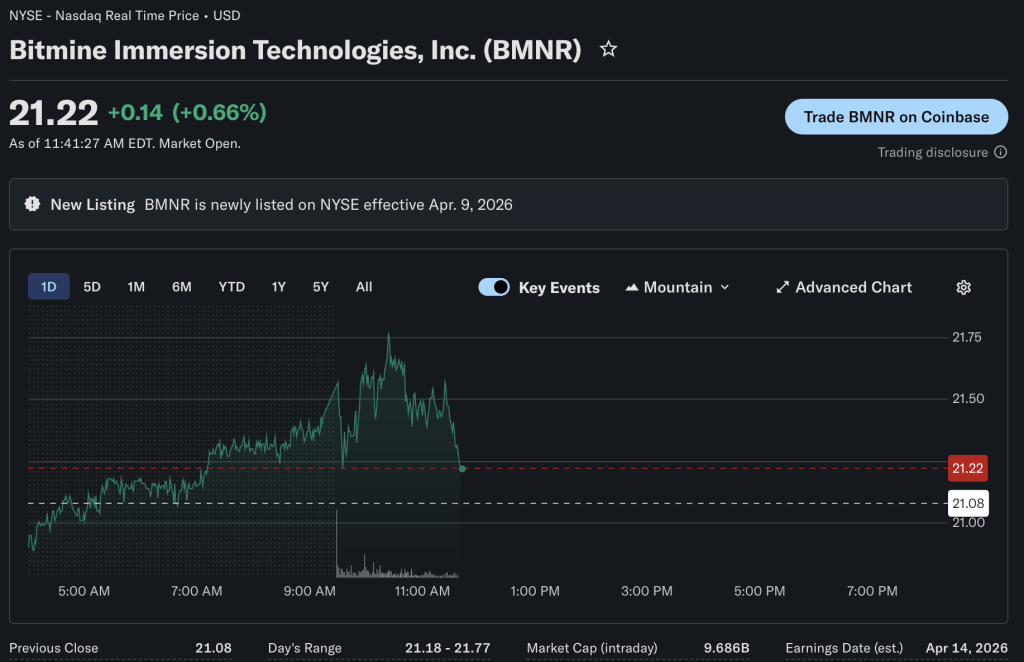Select the 1D time range

(x=48, y=287)
